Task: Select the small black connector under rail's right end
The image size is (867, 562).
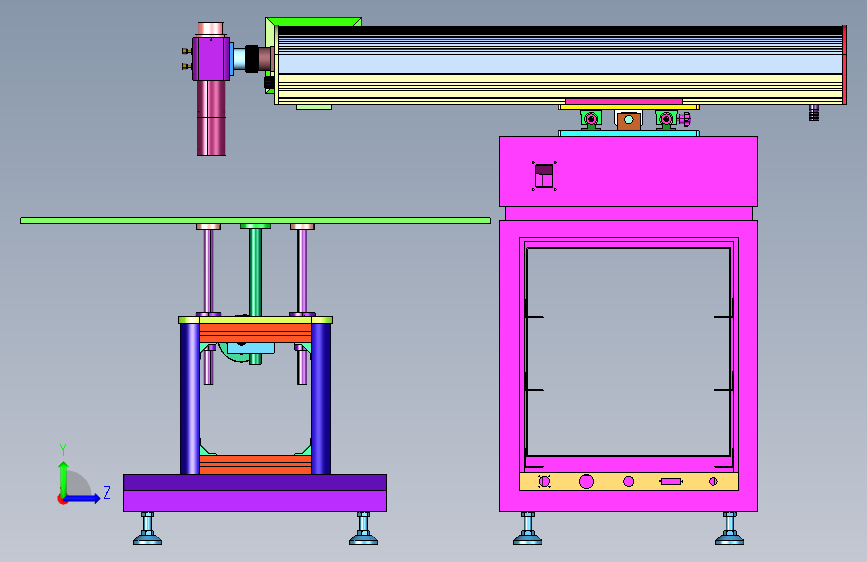Action: point(814,112)
